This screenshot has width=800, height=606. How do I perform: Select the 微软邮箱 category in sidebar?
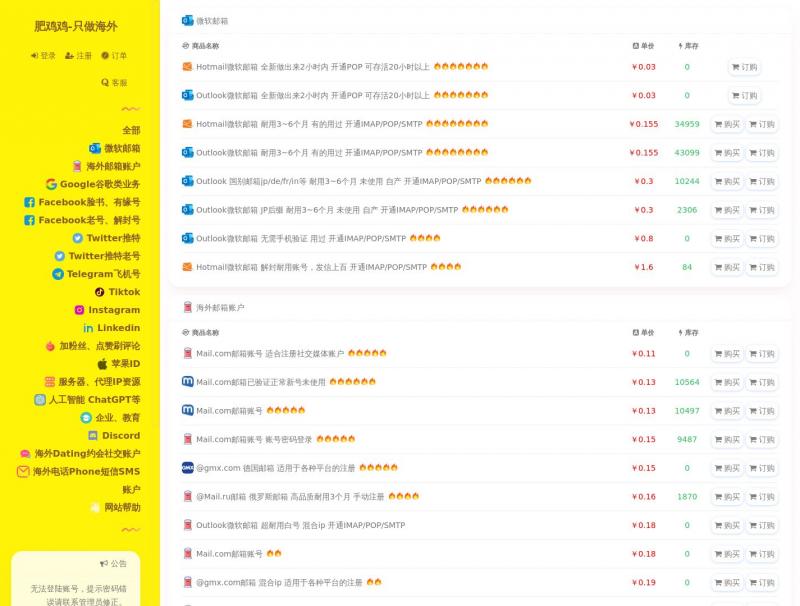coord(122,148)
